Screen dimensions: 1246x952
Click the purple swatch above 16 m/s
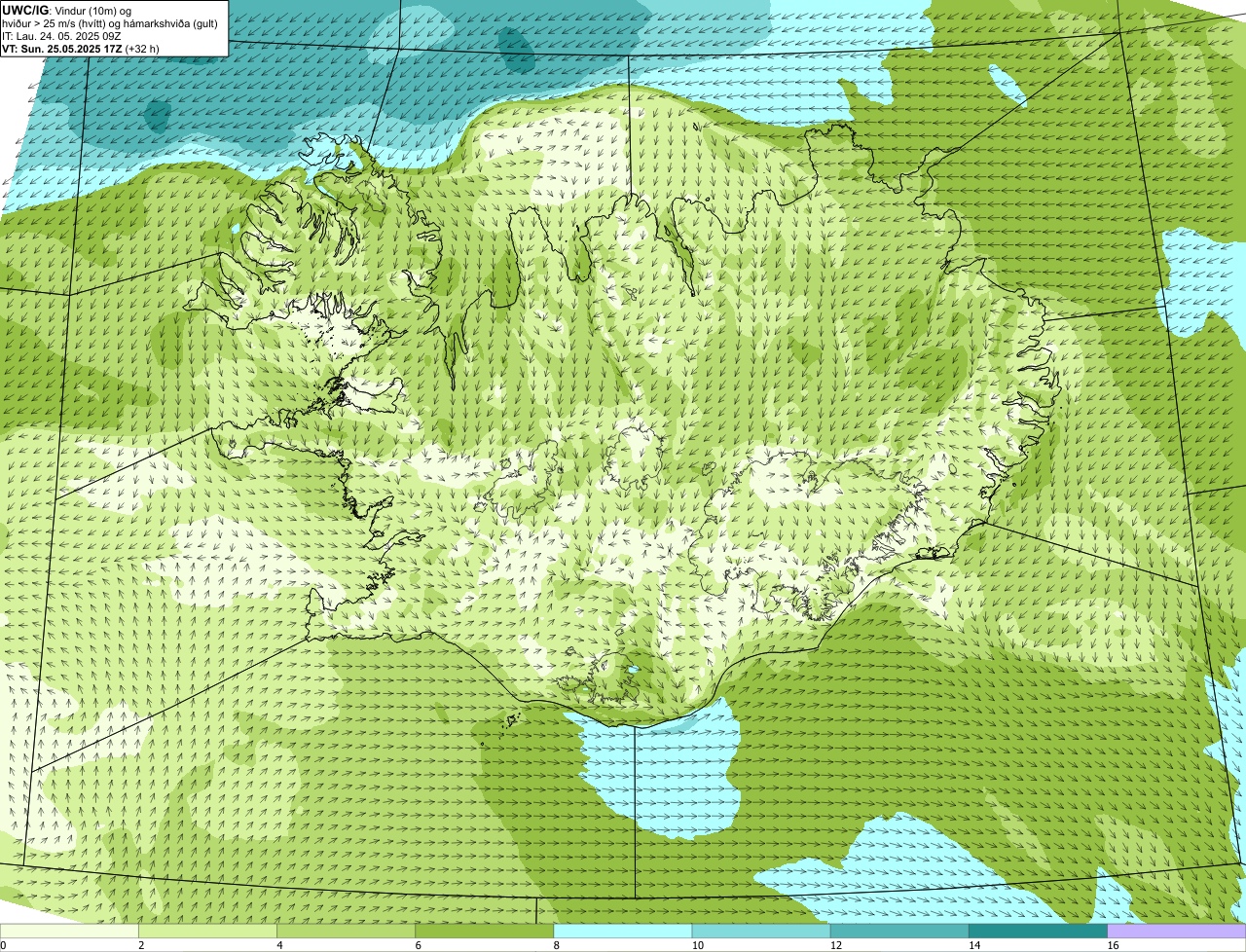1176,931
